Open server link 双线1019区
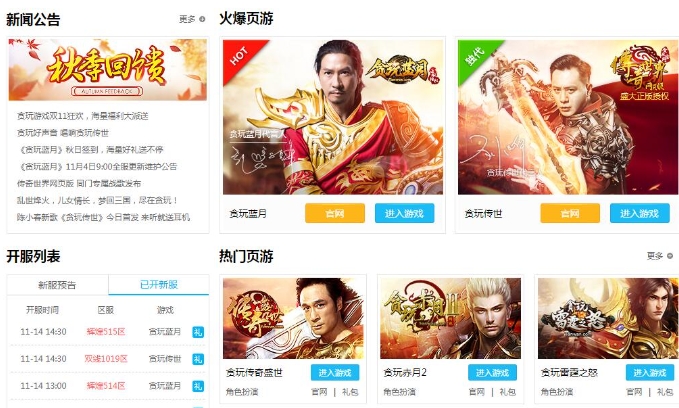 pyautogui.click(x=106, y=359)
